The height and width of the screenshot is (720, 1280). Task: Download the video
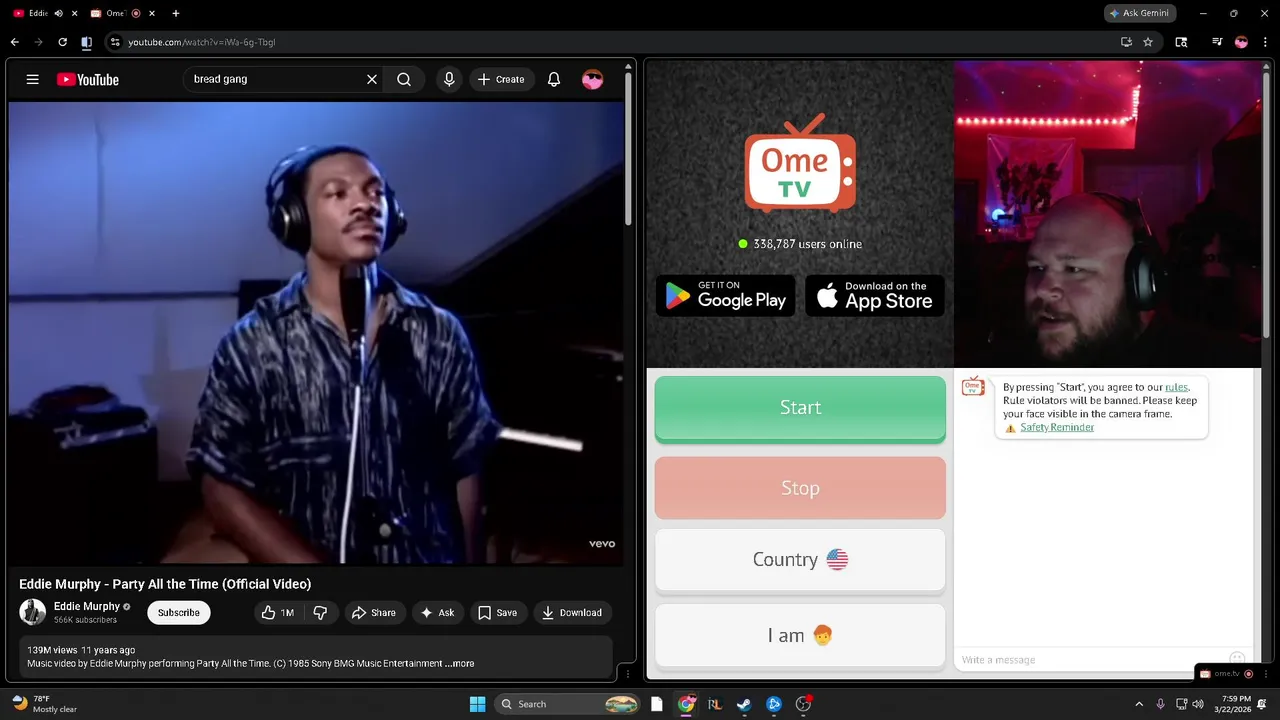572,612
